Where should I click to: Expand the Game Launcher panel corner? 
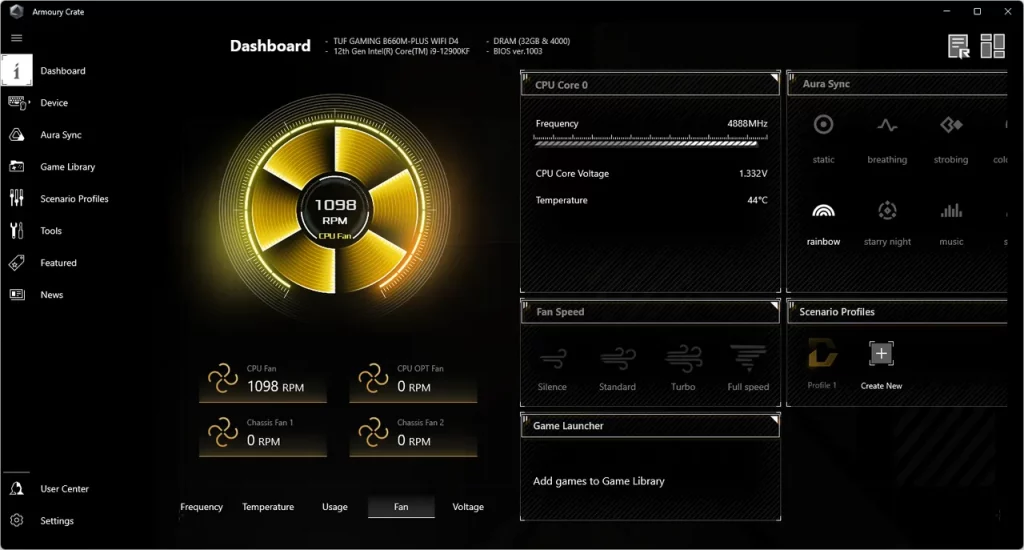tap(774, 419)
